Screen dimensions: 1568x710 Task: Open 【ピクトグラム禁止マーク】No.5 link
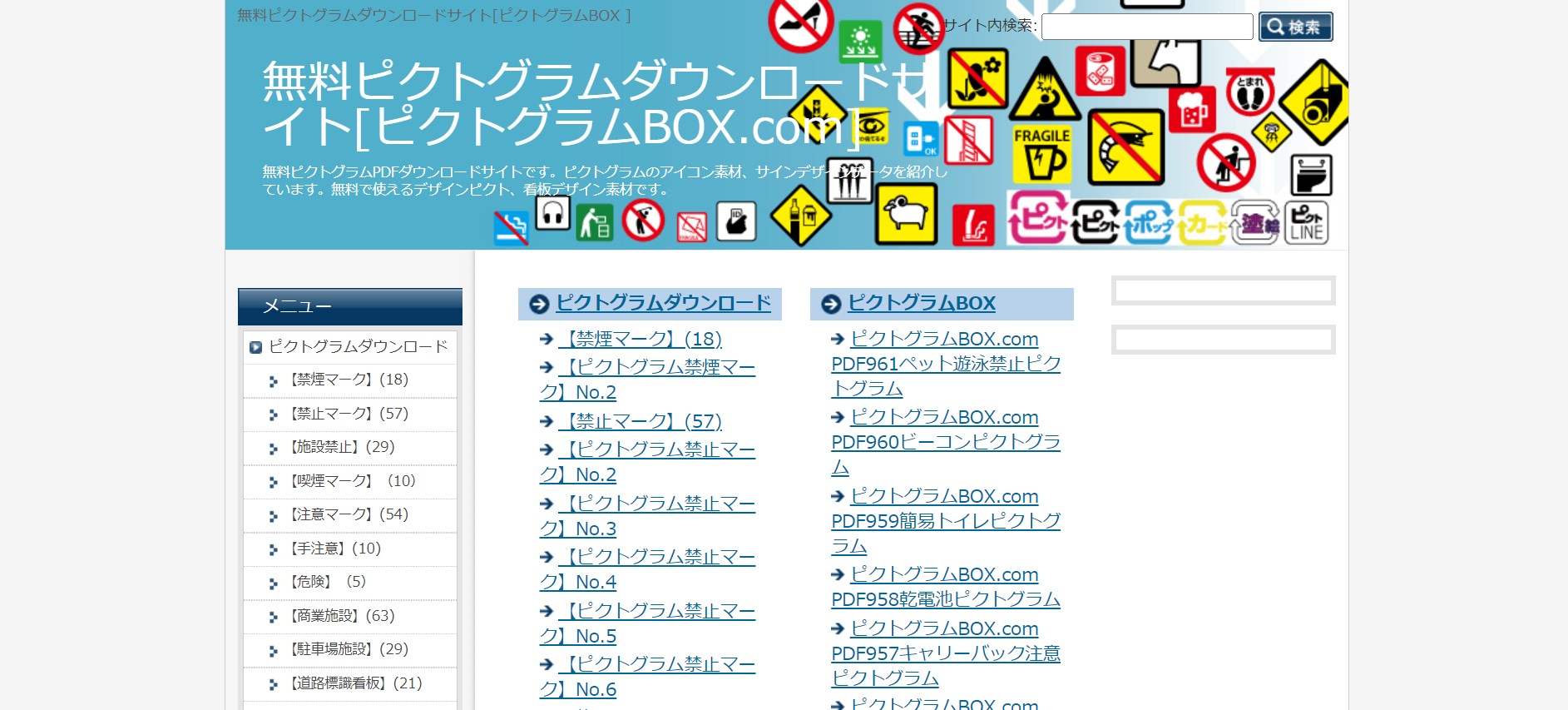[647, 623]
